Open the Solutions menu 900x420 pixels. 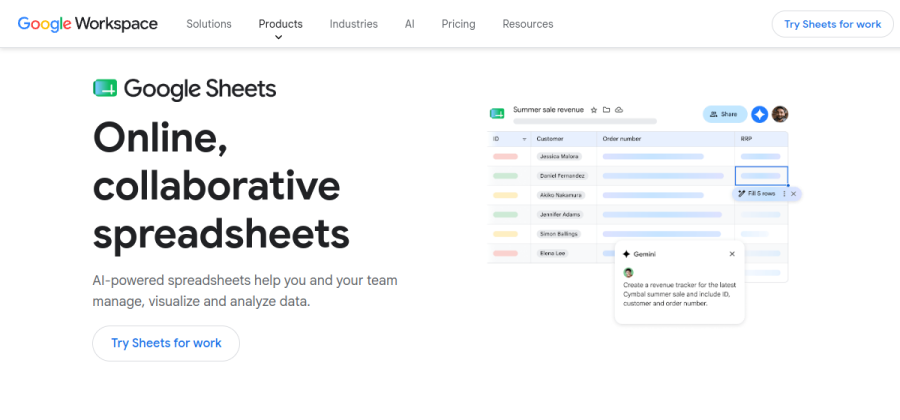[x=209, y=24]
